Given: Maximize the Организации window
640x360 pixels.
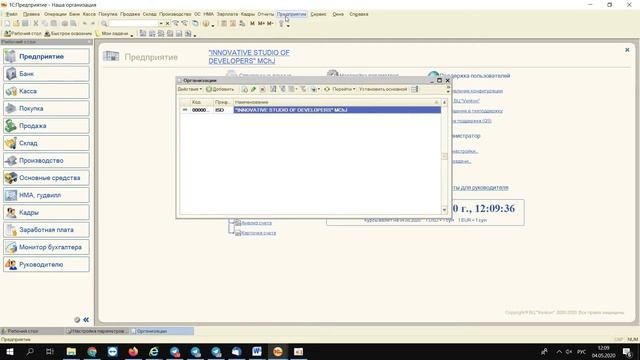Looking at the screenshot, I should (x=440, y=80).
